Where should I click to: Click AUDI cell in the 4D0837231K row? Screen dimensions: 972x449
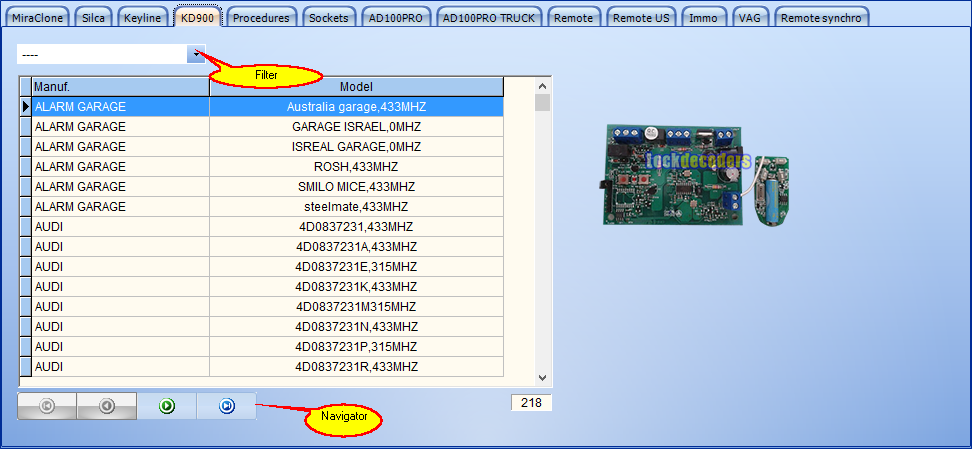tap(120, 287)
